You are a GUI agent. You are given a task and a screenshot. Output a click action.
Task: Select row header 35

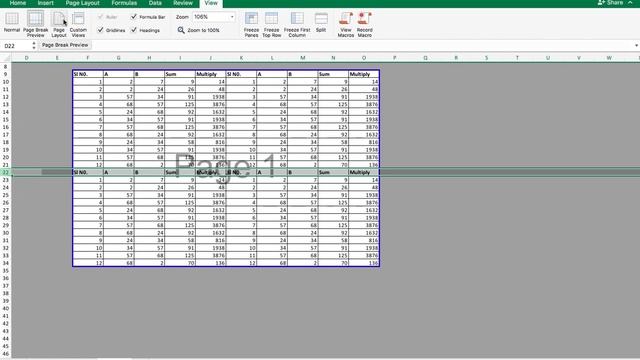point(6,271)
